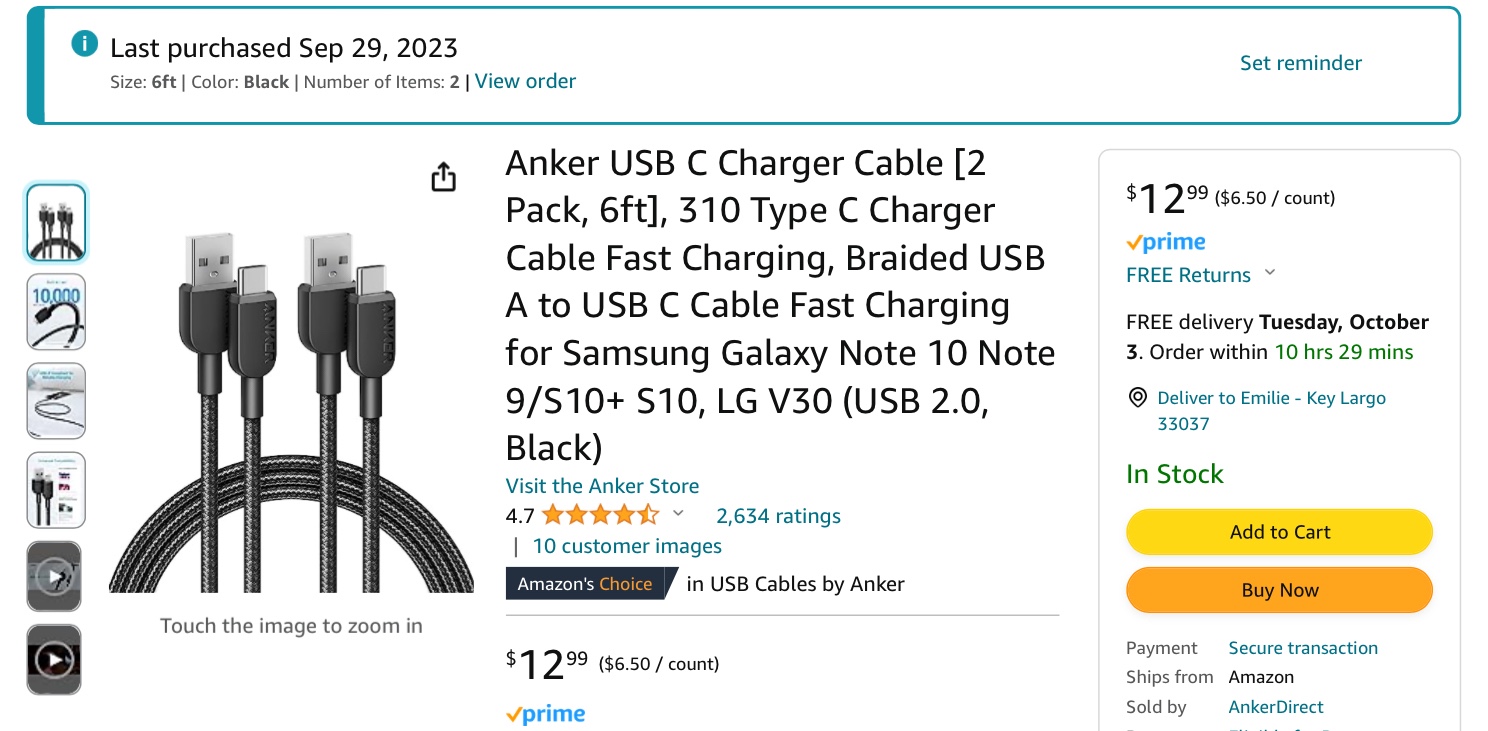Play the last product video thumbnail
1488x731 pixels.
[x=55, y=660]
